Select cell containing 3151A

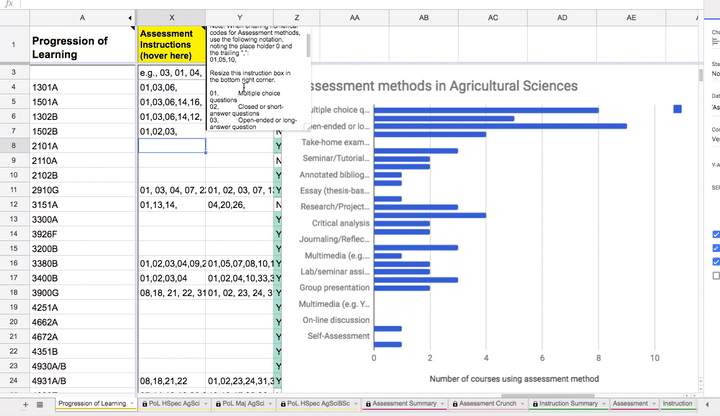coord(83,205)
